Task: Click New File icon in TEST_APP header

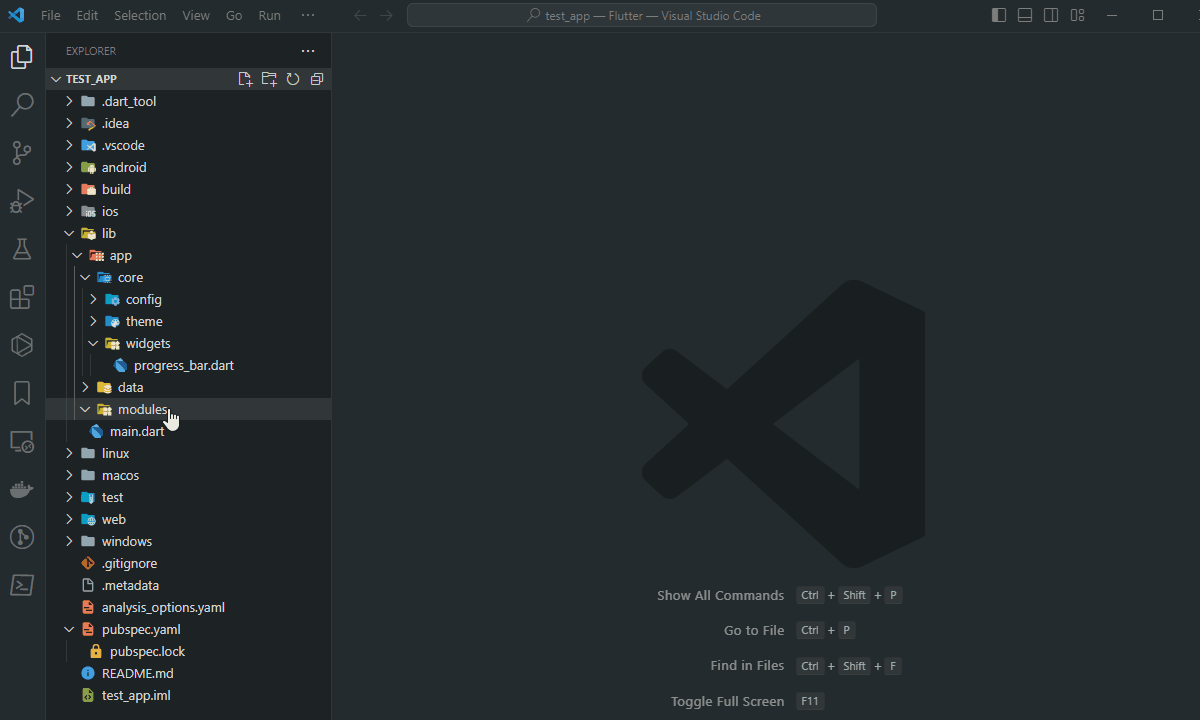Action: pyautogui.click(x=245, y=79)
